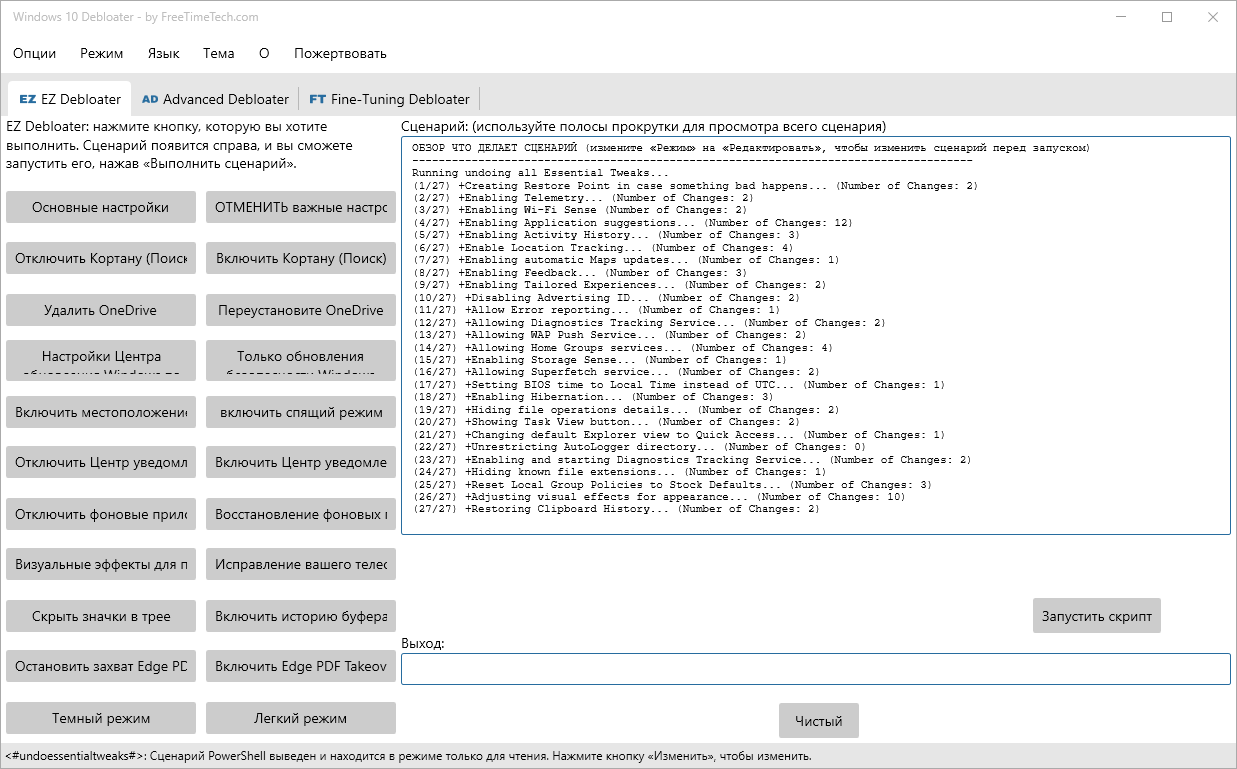Viewport: 1237px width, 769px height.
Task: Open the Опции menu
Action: [35, 53]
